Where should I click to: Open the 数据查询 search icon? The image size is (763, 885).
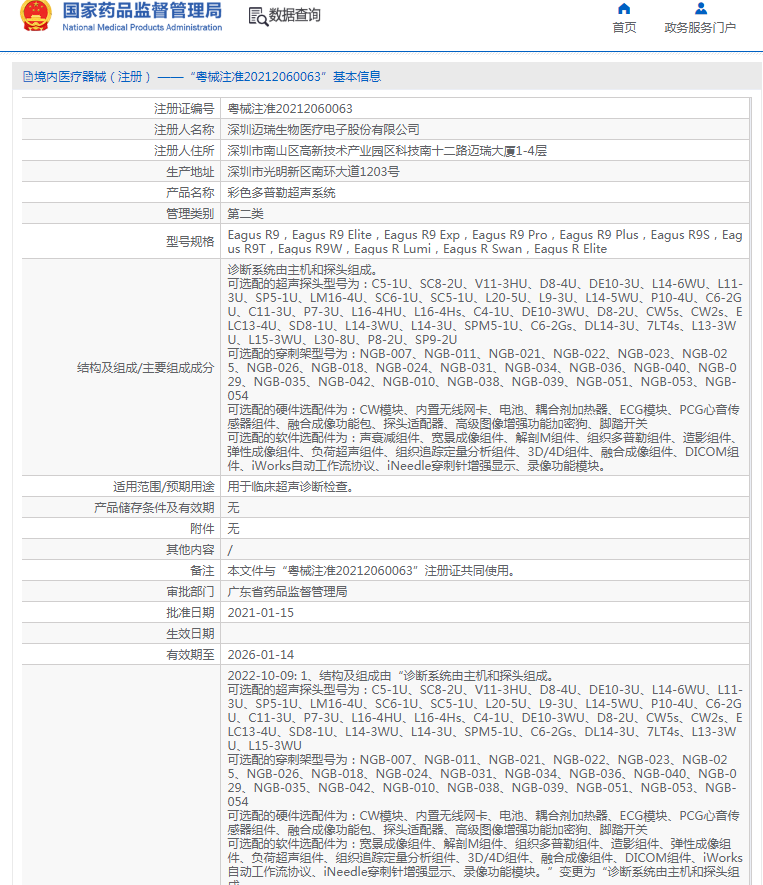coord(258,16)
